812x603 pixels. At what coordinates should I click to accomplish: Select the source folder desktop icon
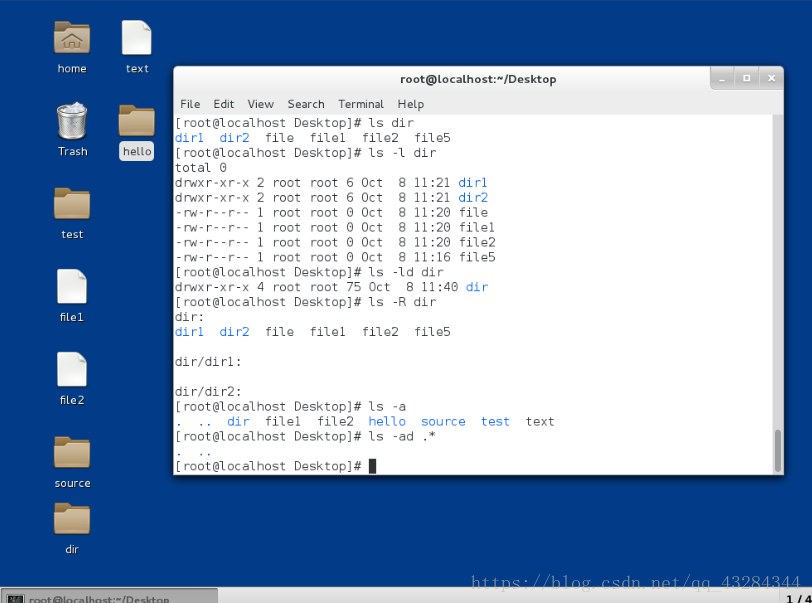click(72, 452)
